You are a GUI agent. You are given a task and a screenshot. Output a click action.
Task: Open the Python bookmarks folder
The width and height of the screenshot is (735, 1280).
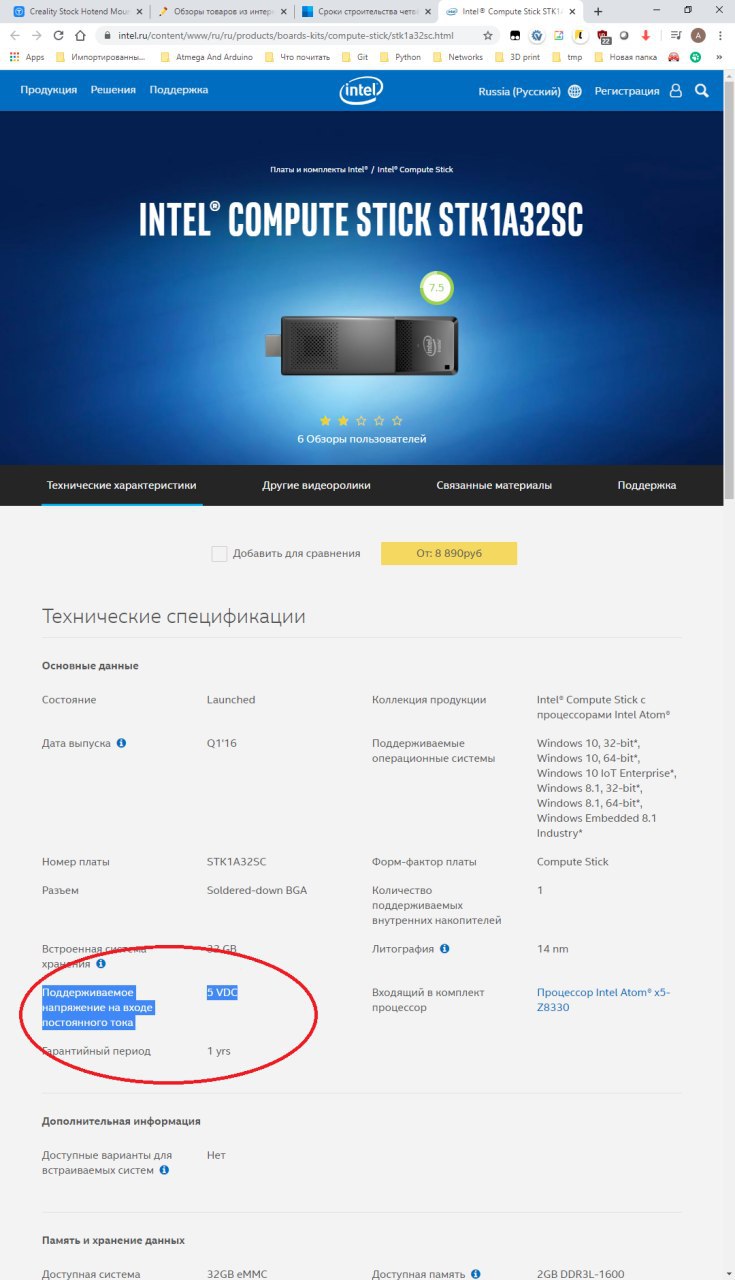pos(401,57)
